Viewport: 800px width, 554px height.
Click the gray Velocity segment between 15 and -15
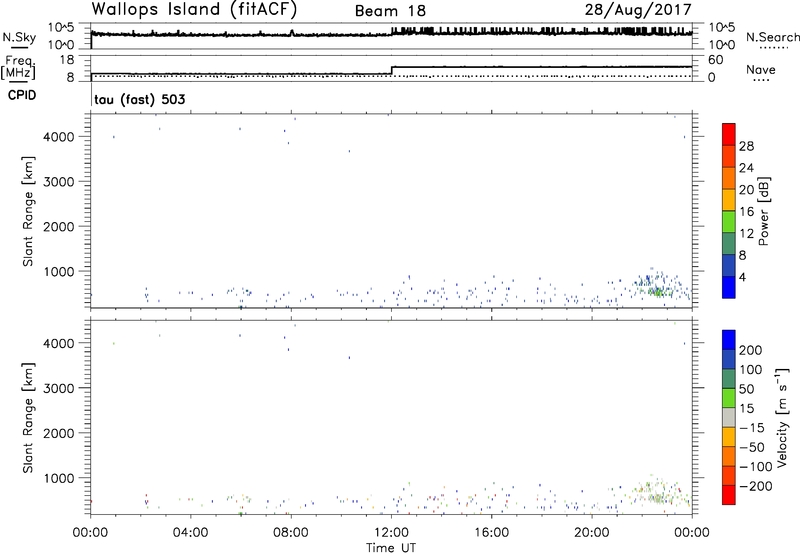tap(729, 417)
